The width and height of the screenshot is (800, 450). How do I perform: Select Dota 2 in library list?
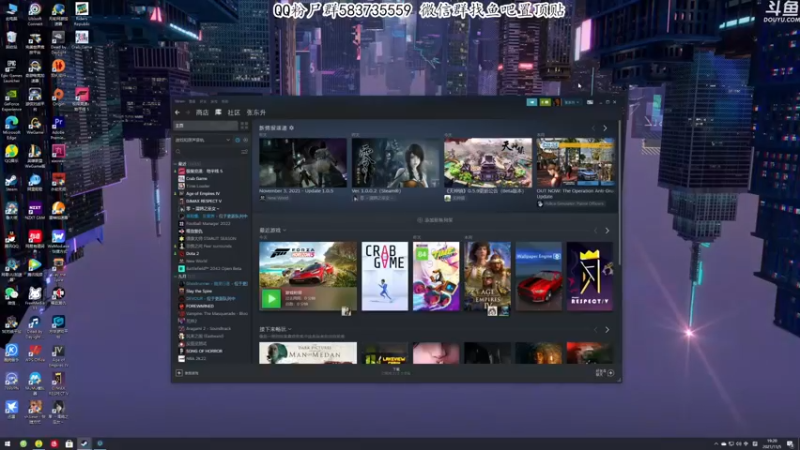pyautogui.click(x=192, y=254)
